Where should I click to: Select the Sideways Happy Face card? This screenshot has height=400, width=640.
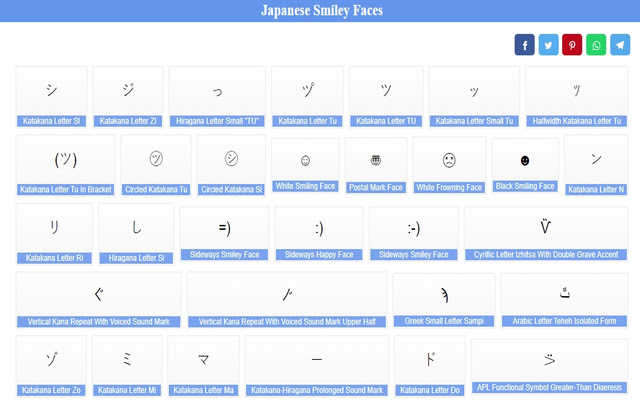pyautogui.click(x=319, y=229)
